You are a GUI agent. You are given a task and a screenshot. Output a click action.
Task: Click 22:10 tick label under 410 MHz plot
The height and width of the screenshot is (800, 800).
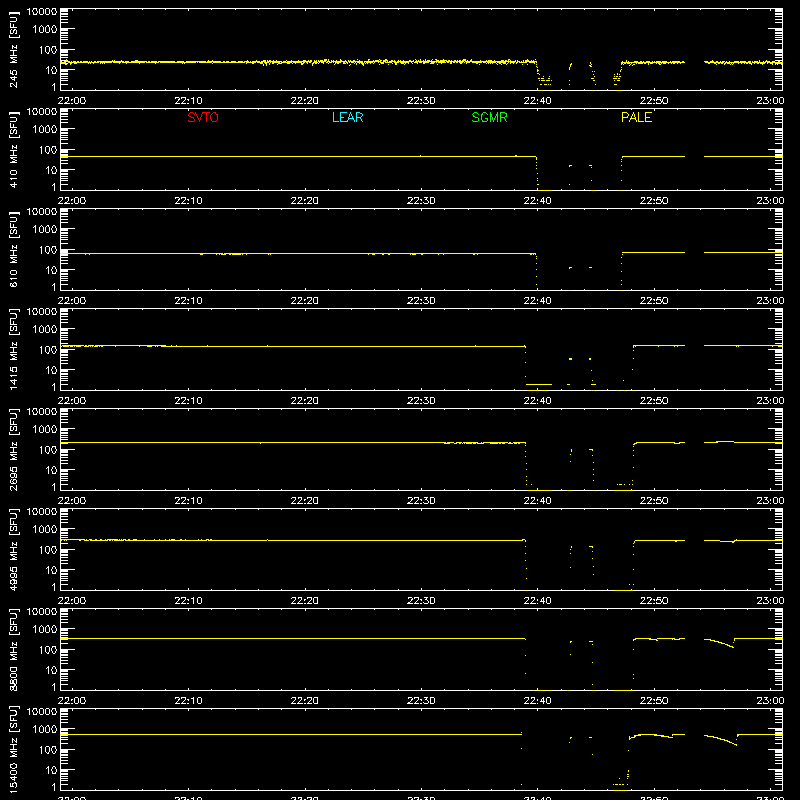click(188, 201)
